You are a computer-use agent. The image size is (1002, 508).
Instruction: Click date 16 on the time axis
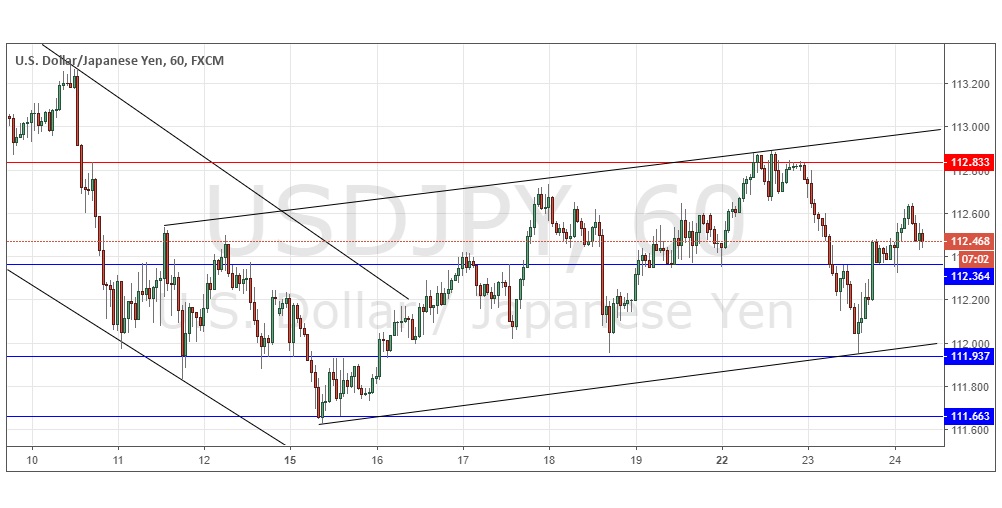coord(377,462)
